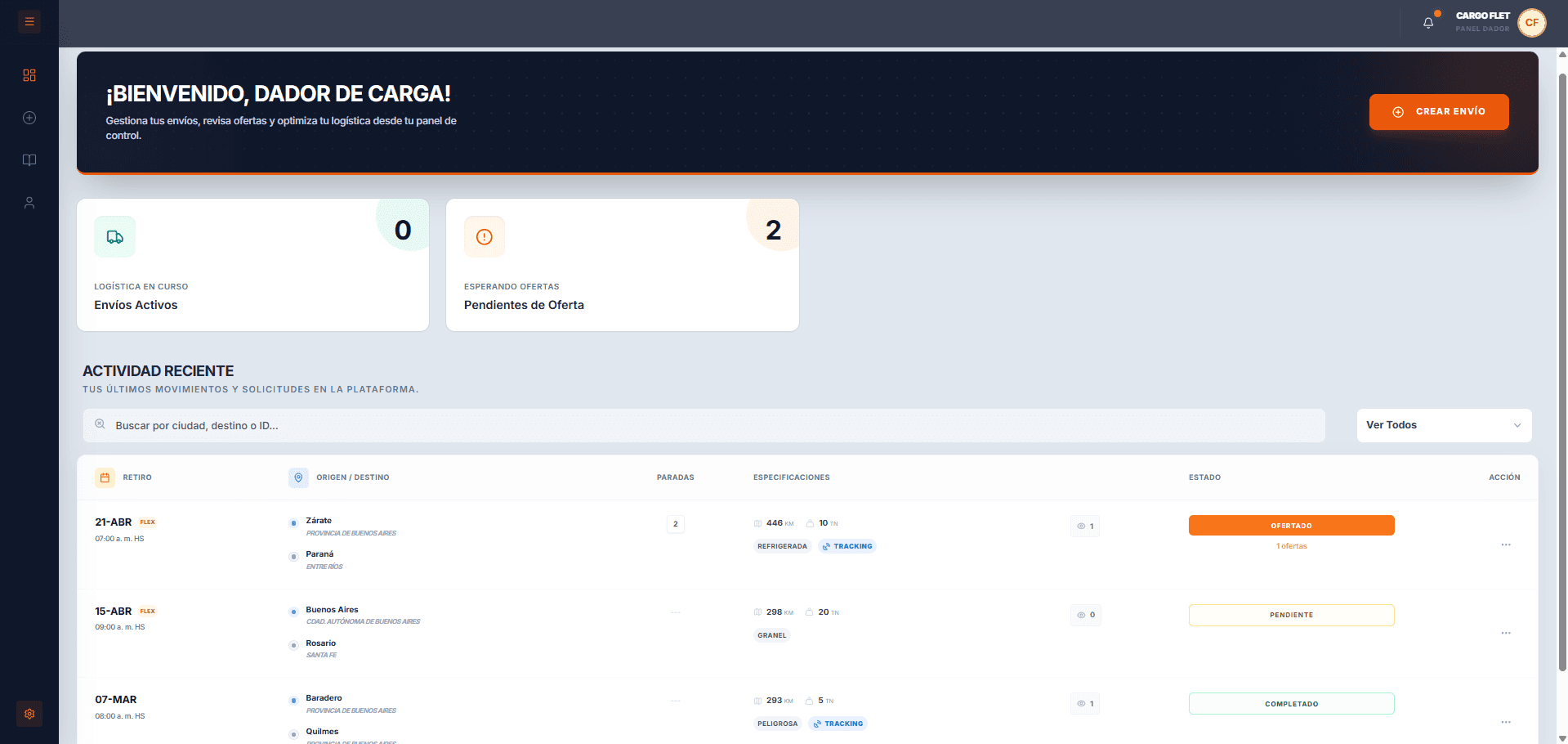Click the views eye badge on 07-MAR row
Viewport: 1568px width, 744px height.
click(x=1085, y=703)
